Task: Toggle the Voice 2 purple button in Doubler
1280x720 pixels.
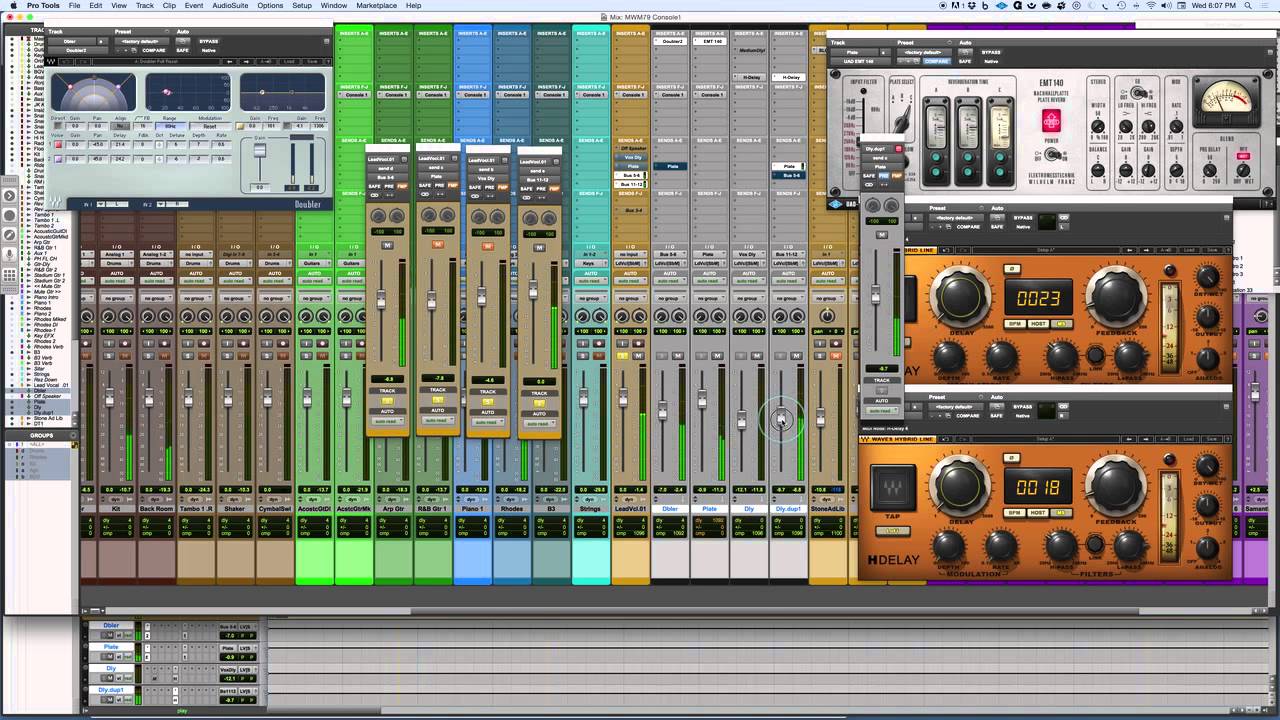Action: (57, 158)
